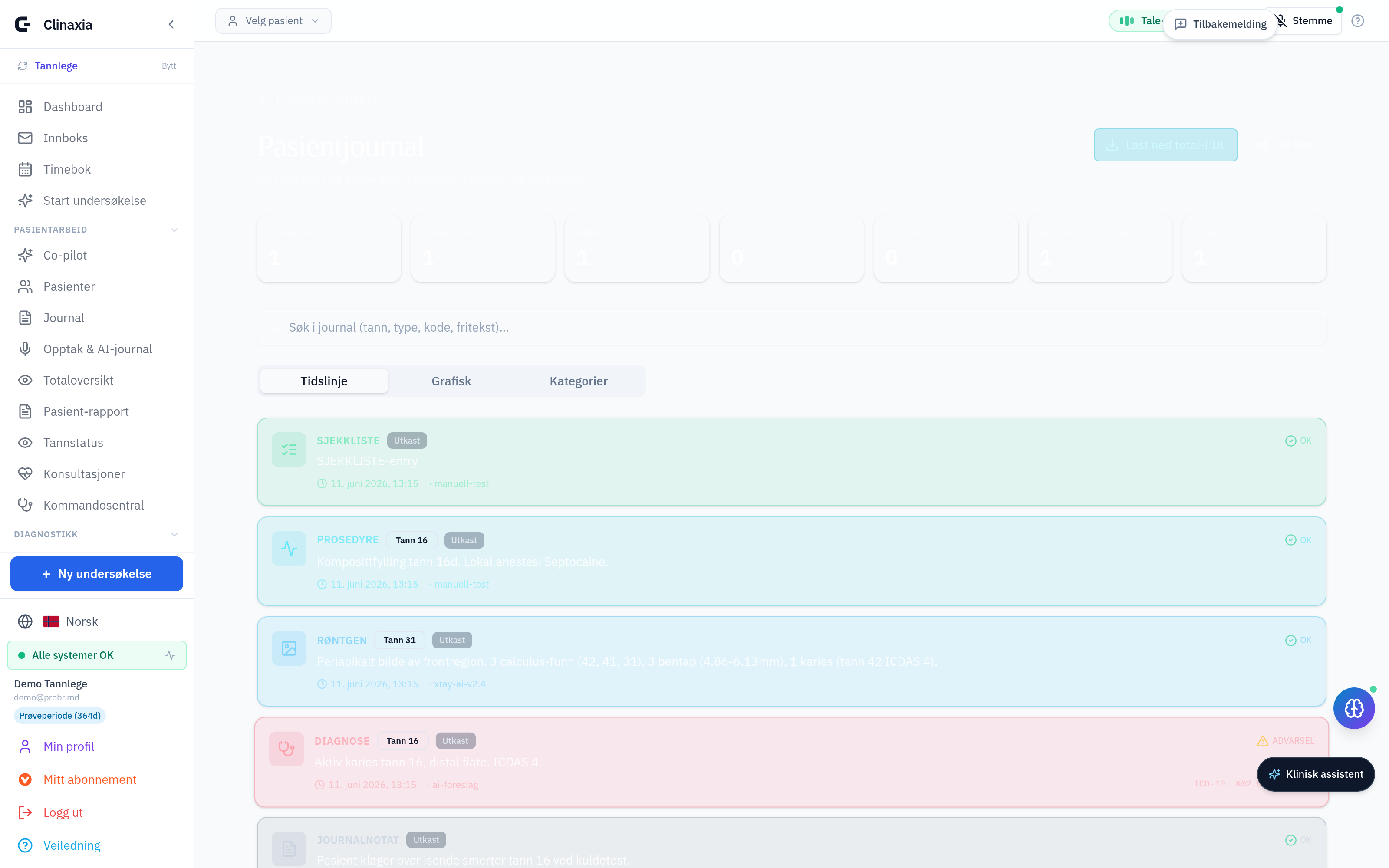Click the OK status on RØNTGEN entry
Viewport: 1389px width, 868px height.
(1298, 640)
